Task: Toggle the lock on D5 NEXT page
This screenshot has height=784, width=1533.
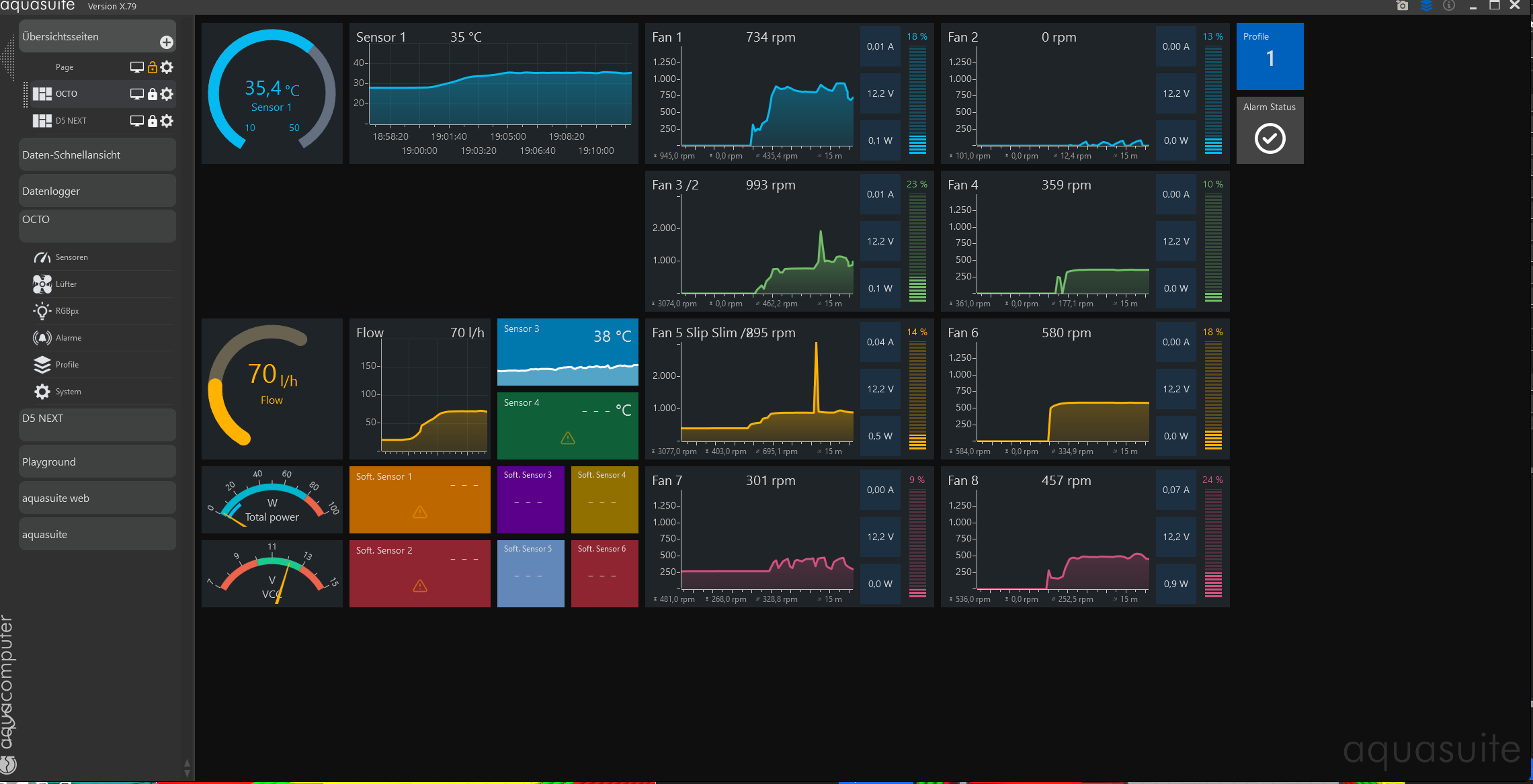Action: coord(153,121)
